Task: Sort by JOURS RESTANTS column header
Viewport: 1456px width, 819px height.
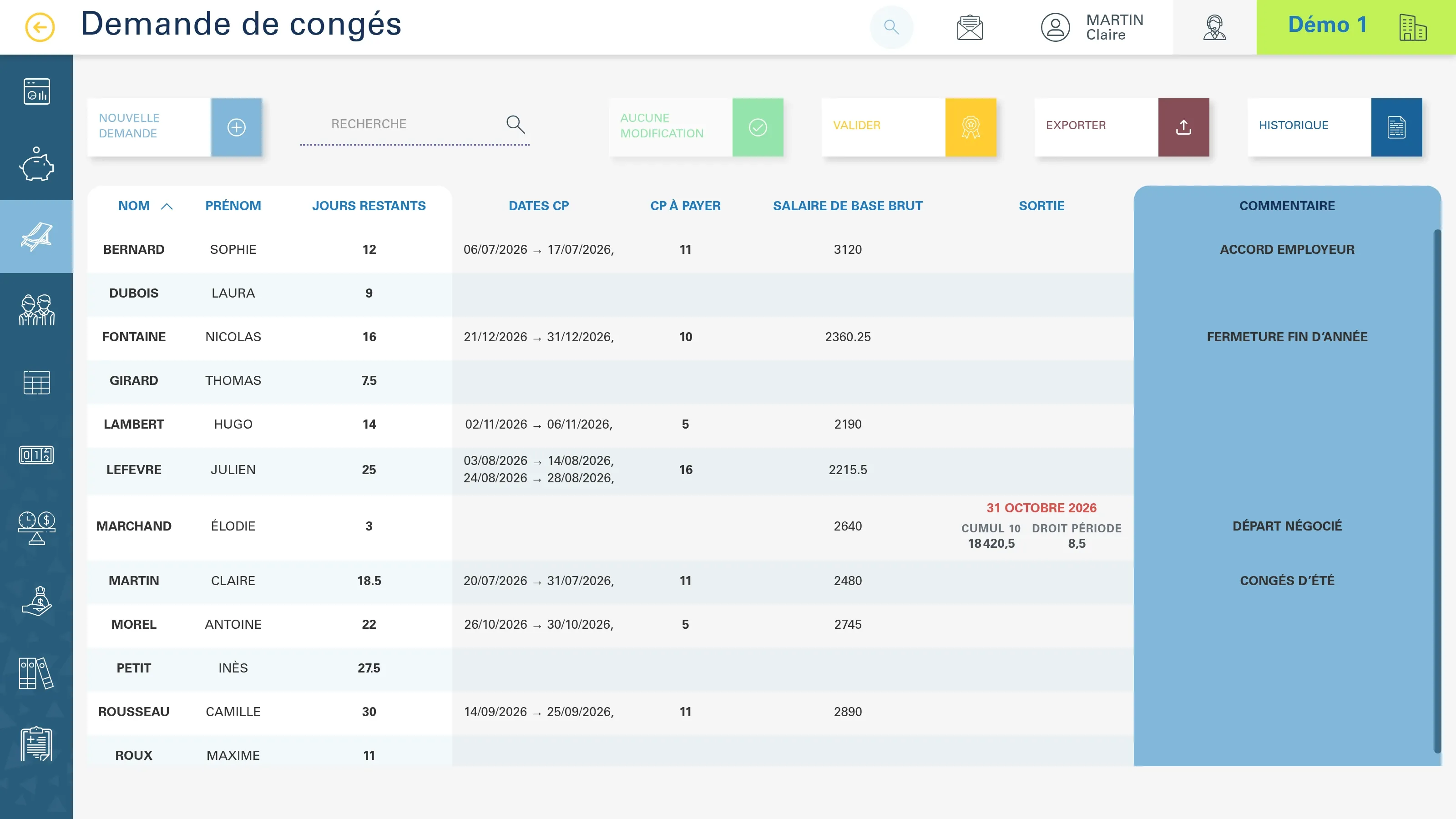Action: (x=369, y=206)
